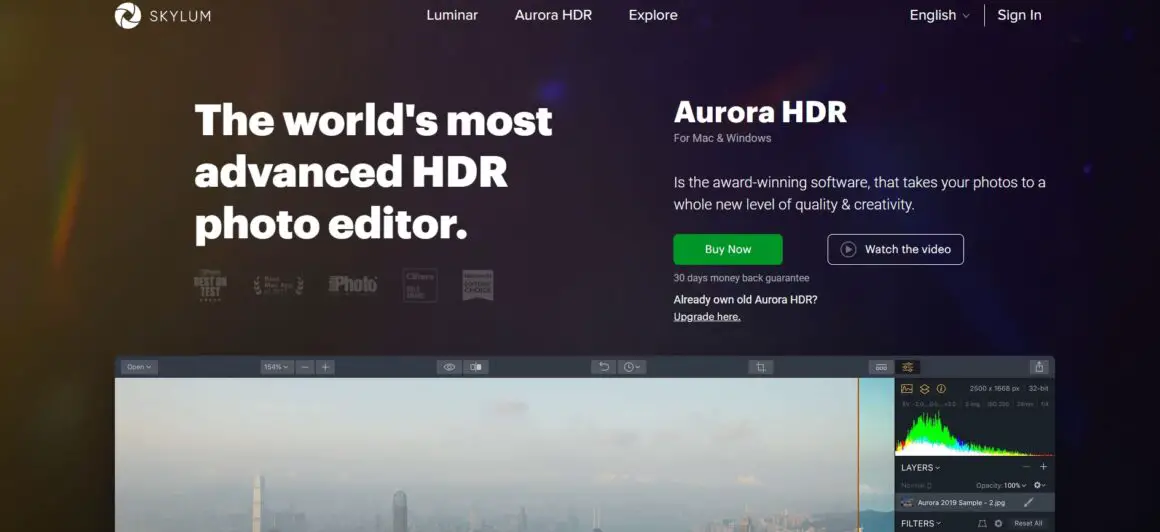1160x532 pixels.
Task: Select the crop tool
Action: click(761, 367)
